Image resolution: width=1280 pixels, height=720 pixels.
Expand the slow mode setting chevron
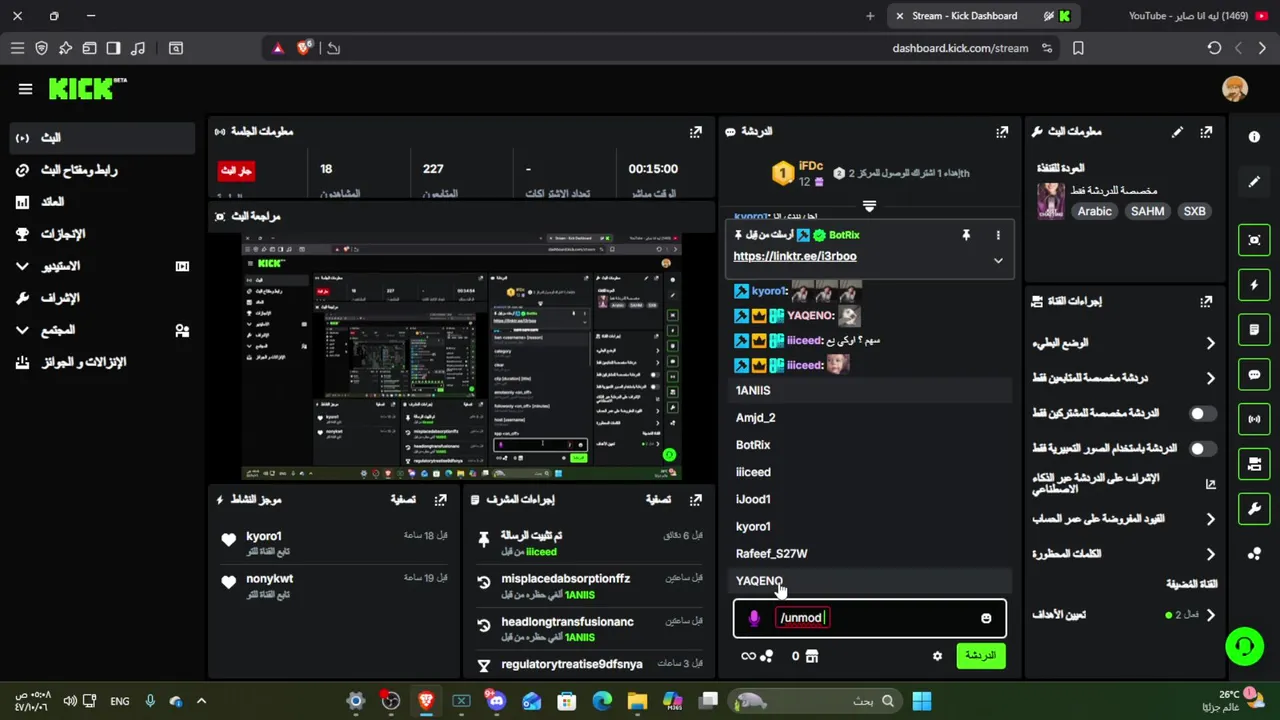[x=1210, y=343]
